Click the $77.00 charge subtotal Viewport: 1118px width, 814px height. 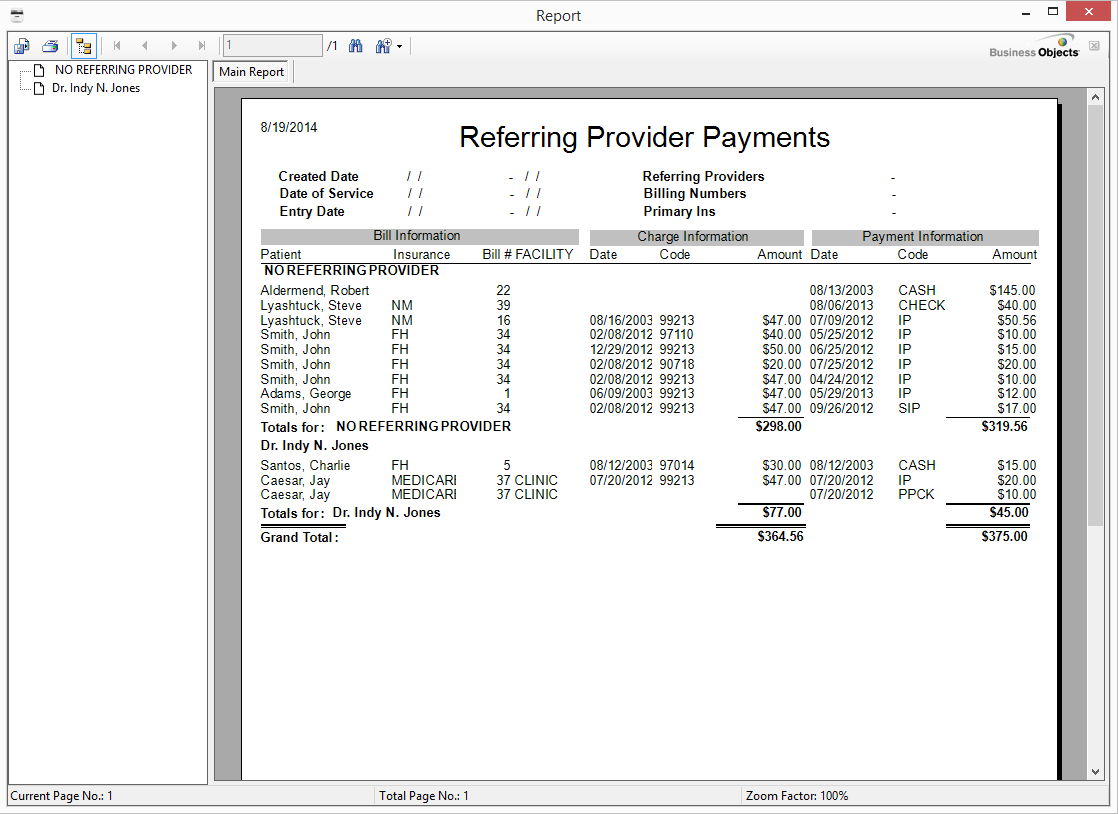pyautogui.click(x=782, y=512)
